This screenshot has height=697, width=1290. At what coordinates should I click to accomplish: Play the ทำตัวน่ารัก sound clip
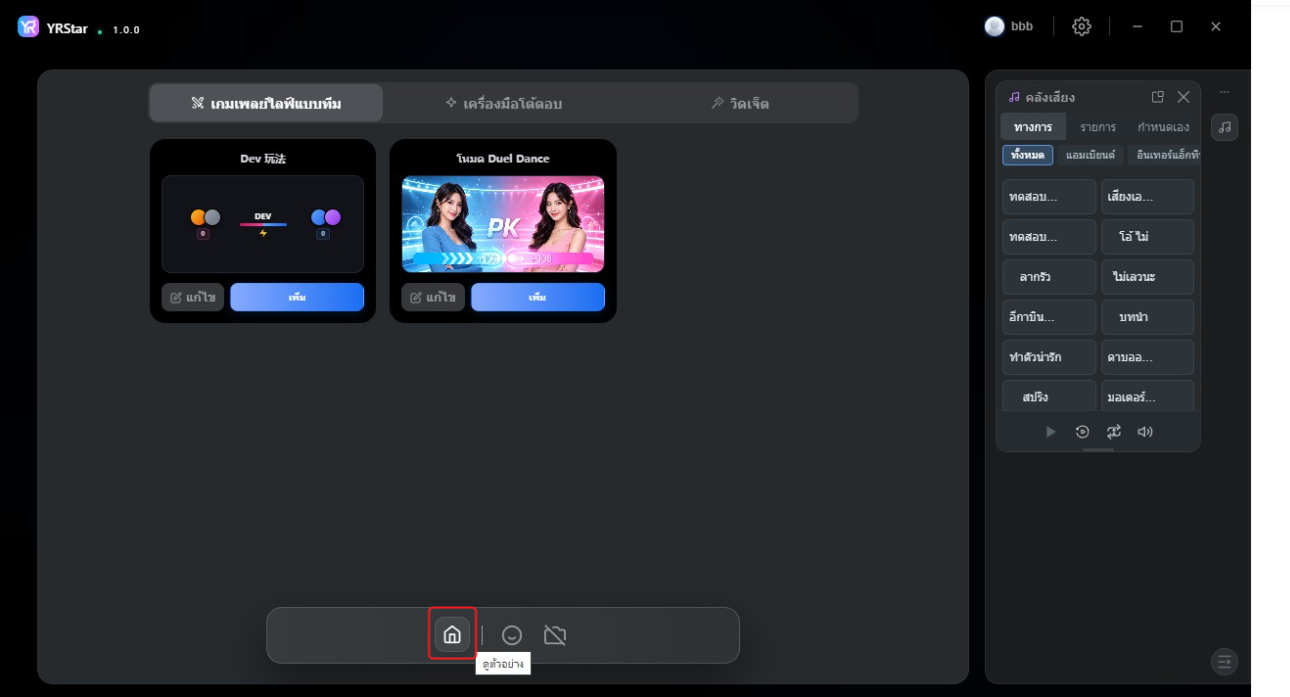[x=1049, y=357]
